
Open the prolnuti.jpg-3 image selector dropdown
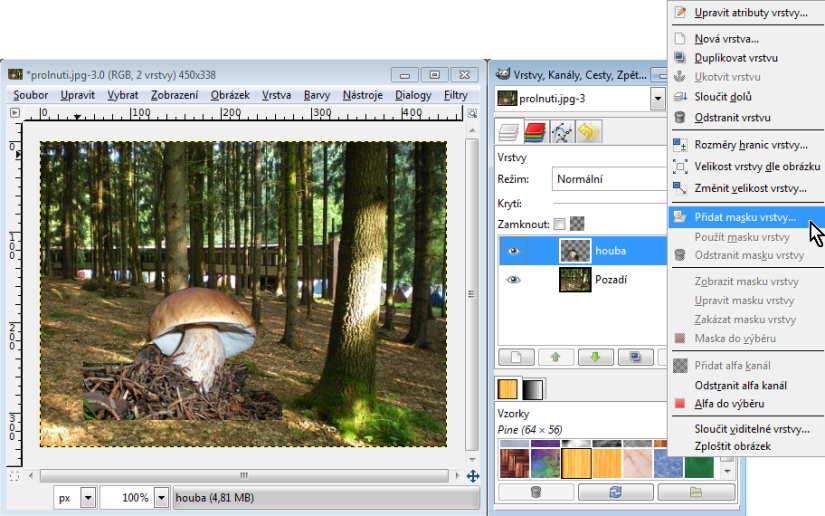click(657, 98)
